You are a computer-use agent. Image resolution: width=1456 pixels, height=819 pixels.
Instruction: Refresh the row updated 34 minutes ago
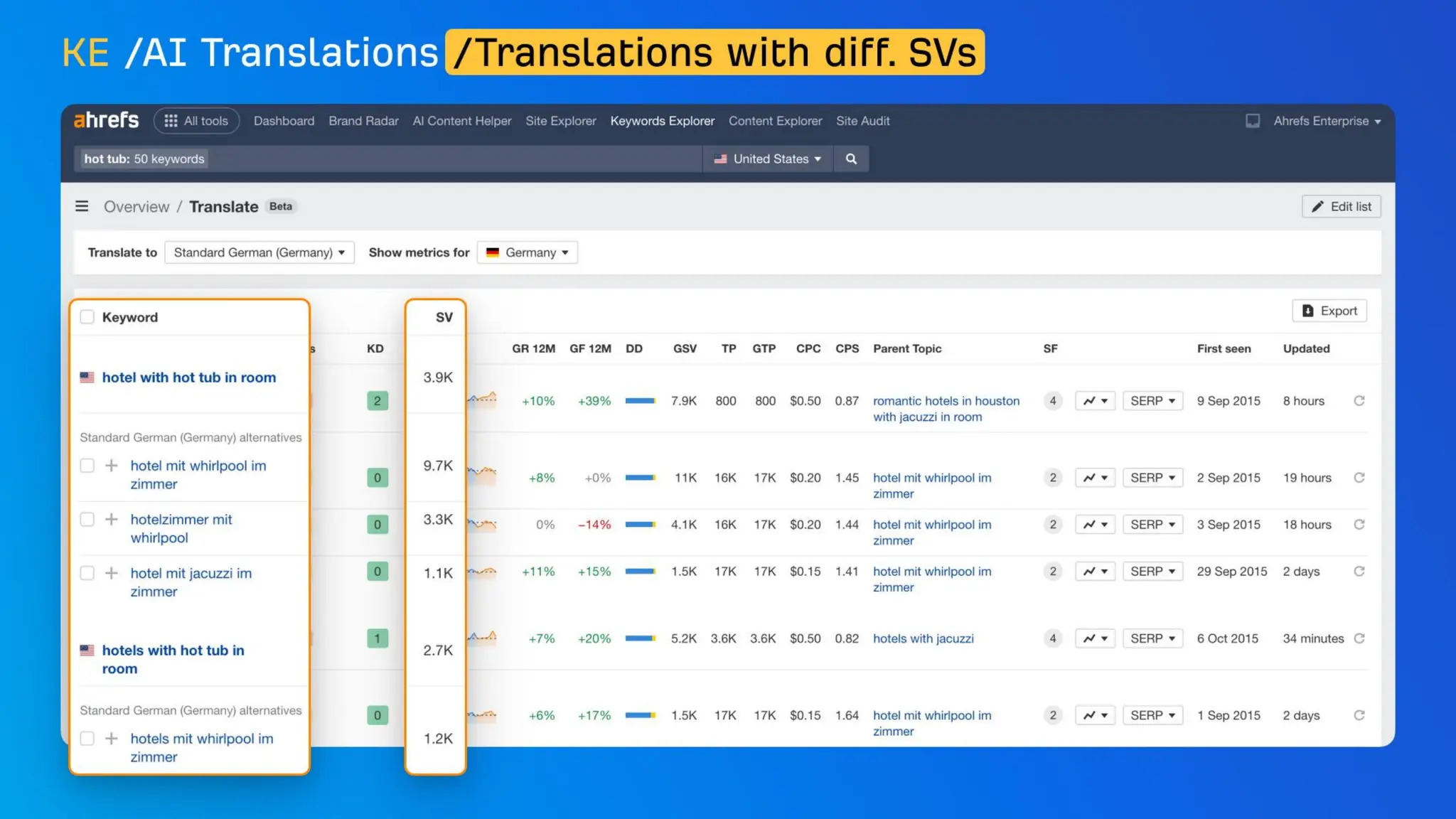1359,638
